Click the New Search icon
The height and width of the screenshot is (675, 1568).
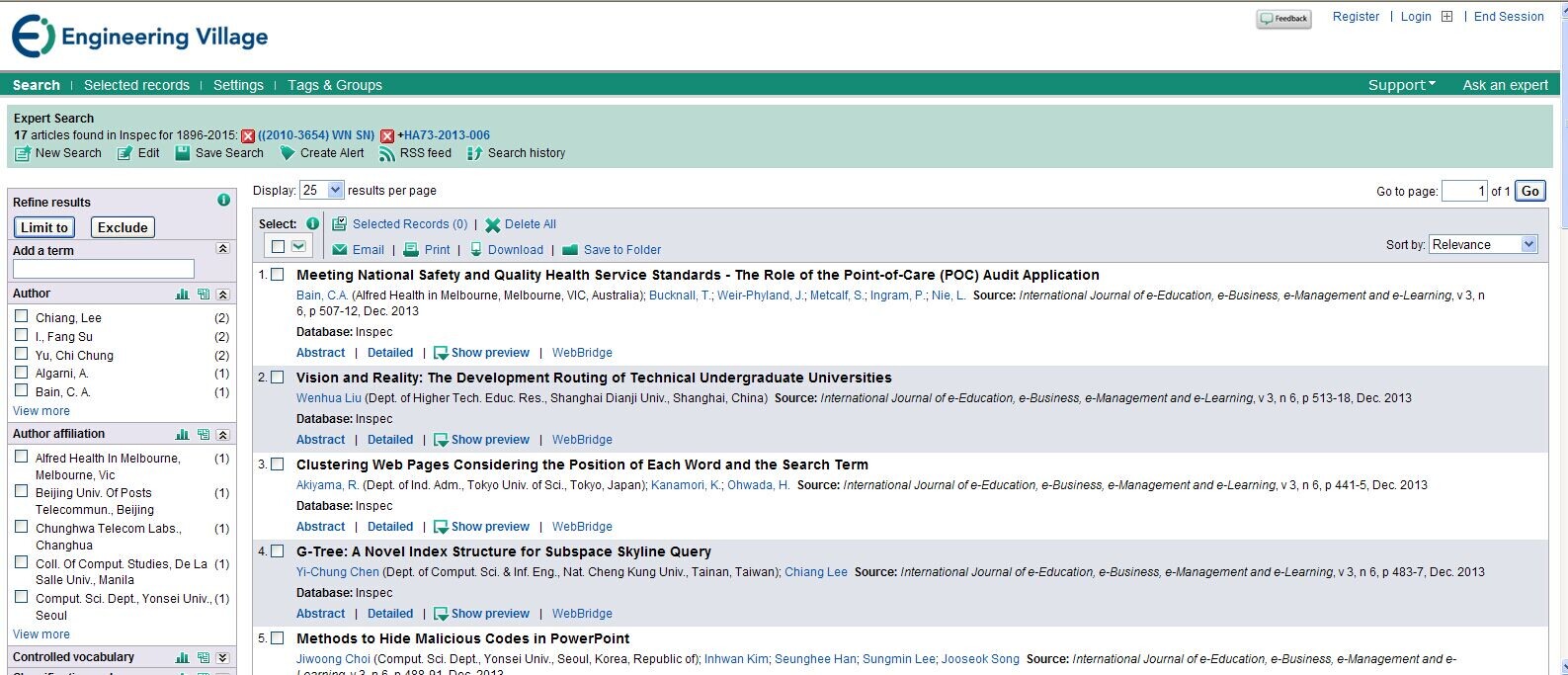pos(23,153)
